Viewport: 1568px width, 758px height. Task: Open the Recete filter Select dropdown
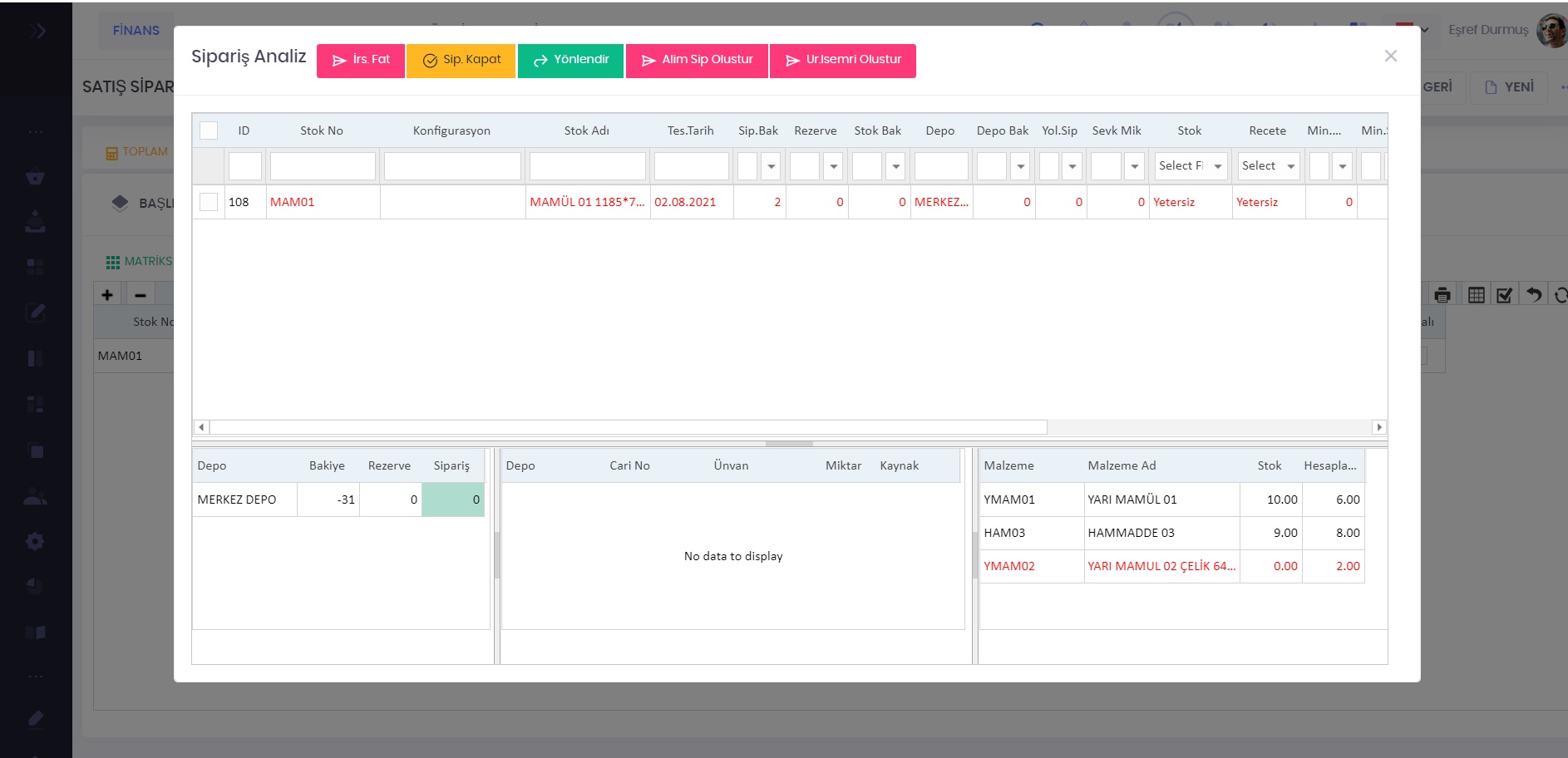click(1268, 166)
